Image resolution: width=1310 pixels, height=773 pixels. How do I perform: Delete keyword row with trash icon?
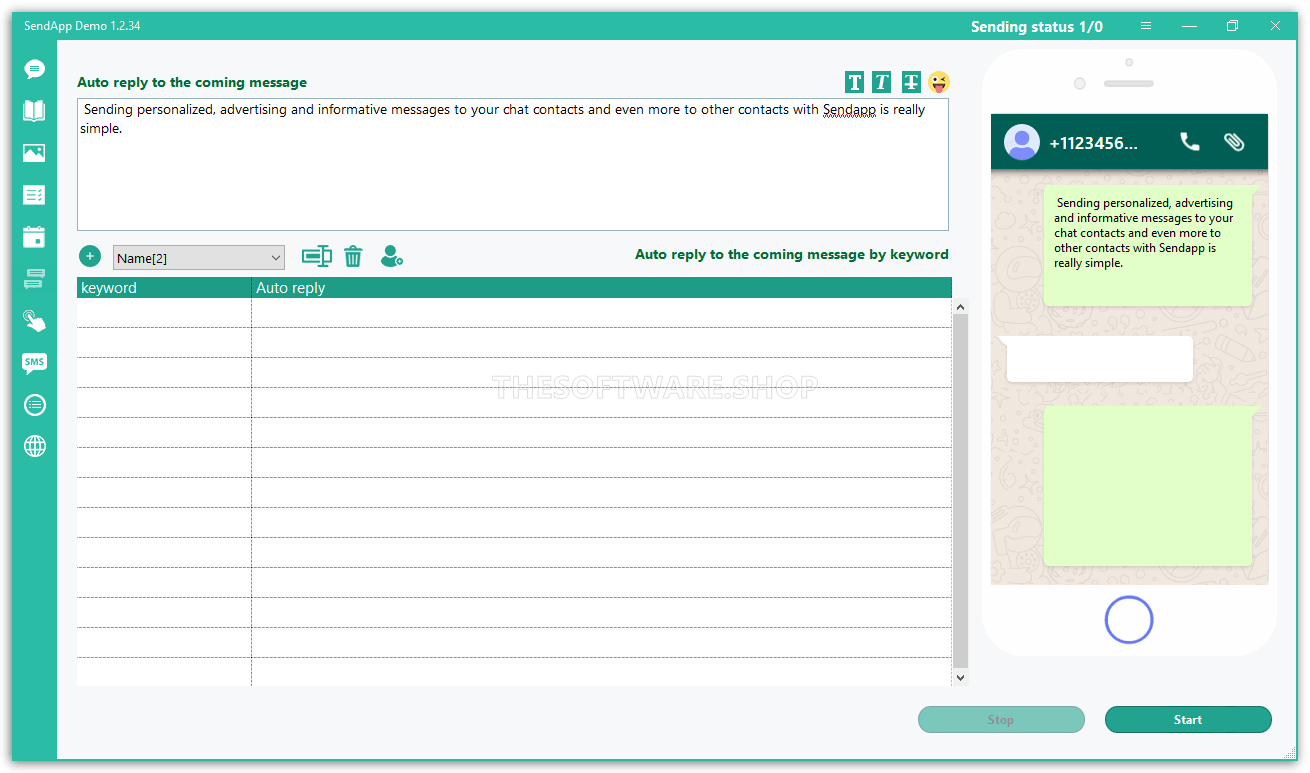pos(353,257)
